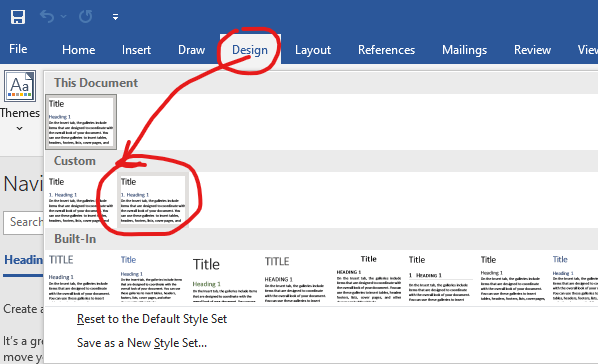The image size is (598, 364).
Task: Open the File tab
Action: [x=18, y=49]
